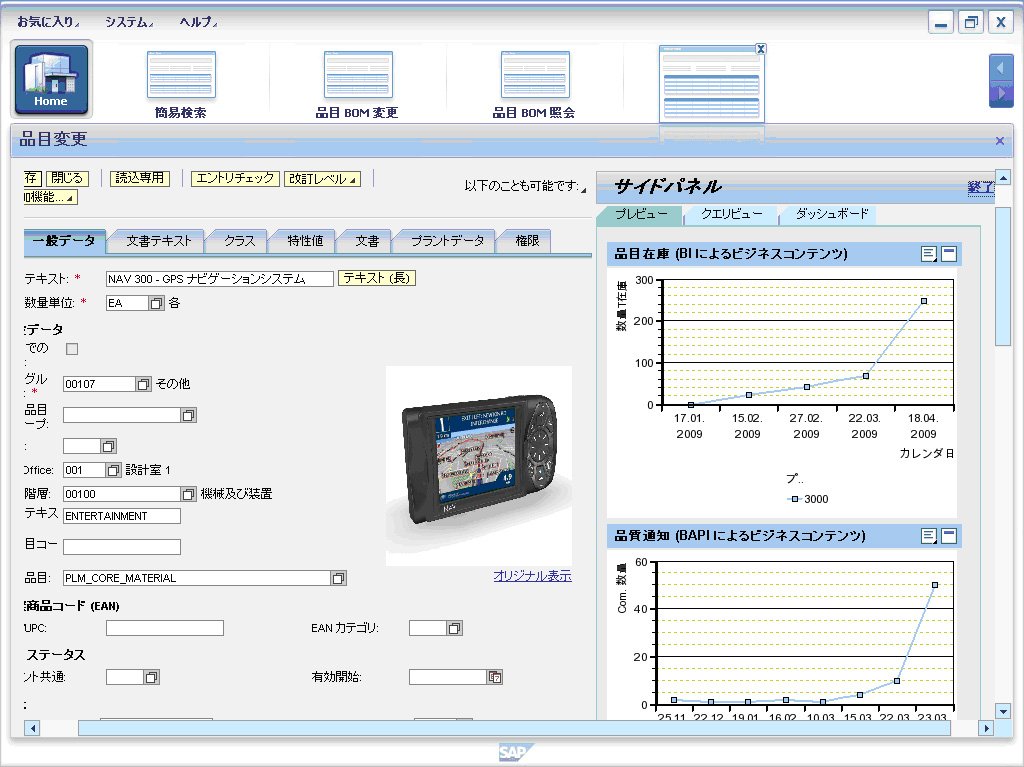
Task: Select the プレビュー side panel tab
Action: point(641,214)
